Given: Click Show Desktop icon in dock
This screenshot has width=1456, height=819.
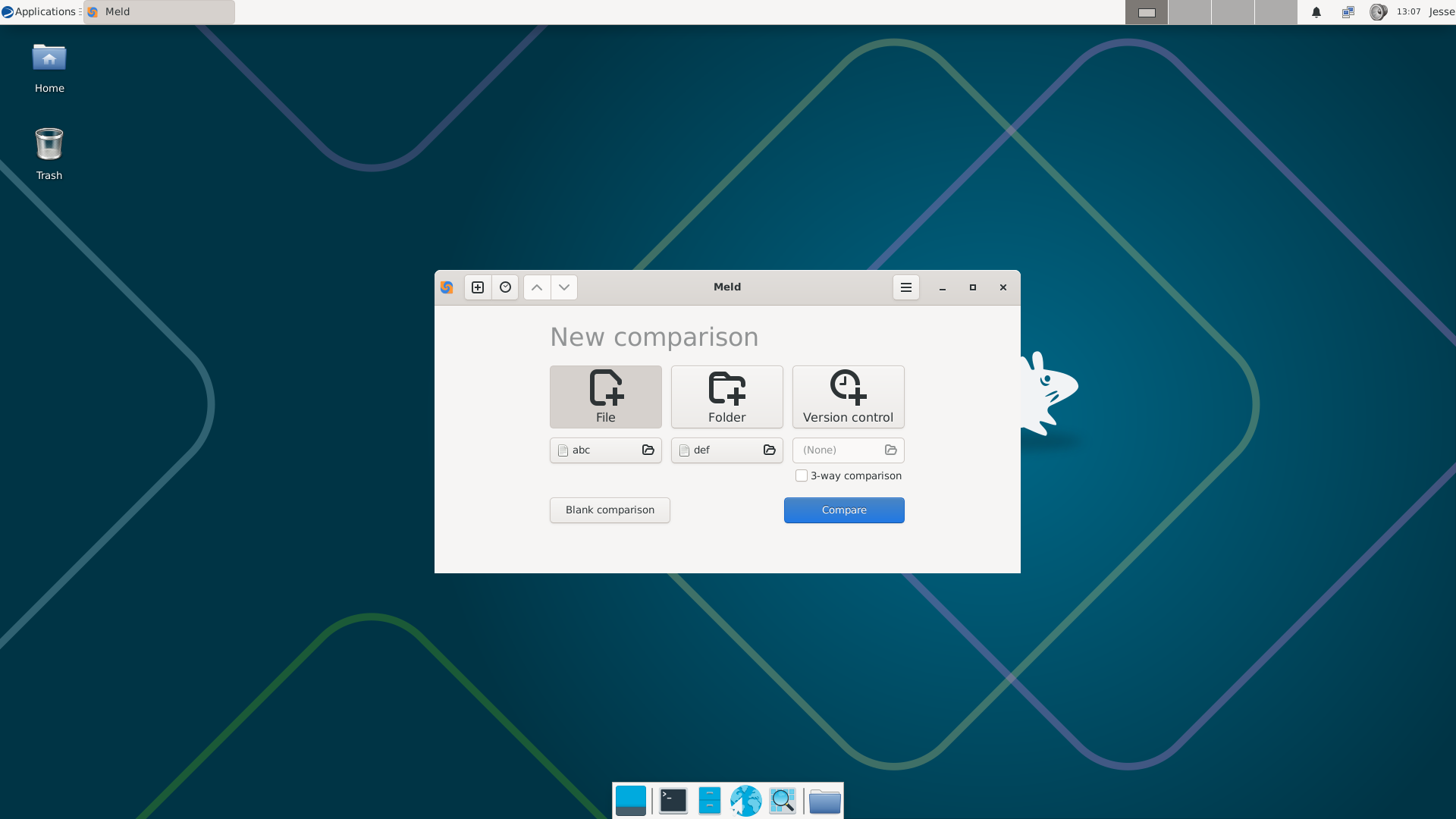Looking at the screenshot, I should pyautogui.click(x=631, y=801).
